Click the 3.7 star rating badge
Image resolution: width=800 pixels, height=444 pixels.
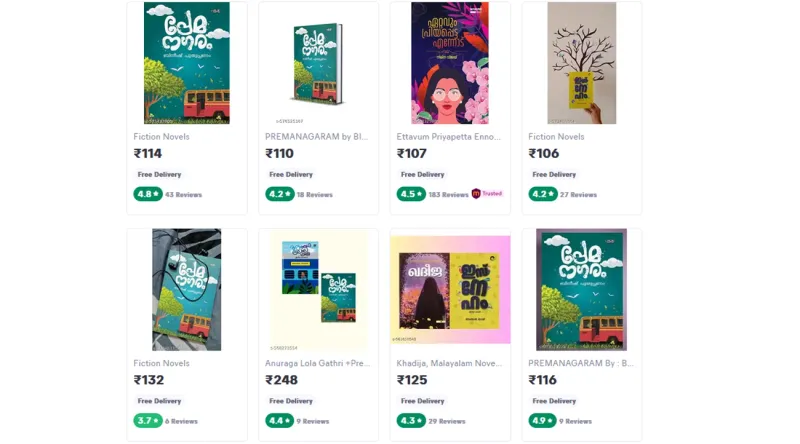pyautogui.click(x=148, y=421)
